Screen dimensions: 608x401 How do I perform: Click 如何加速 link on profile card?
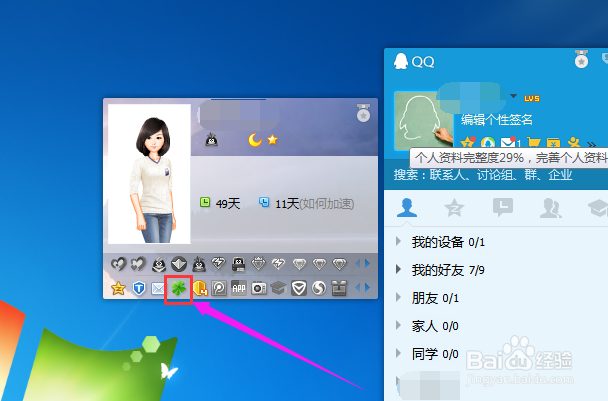pyautogui.click(x=326, y=204)
